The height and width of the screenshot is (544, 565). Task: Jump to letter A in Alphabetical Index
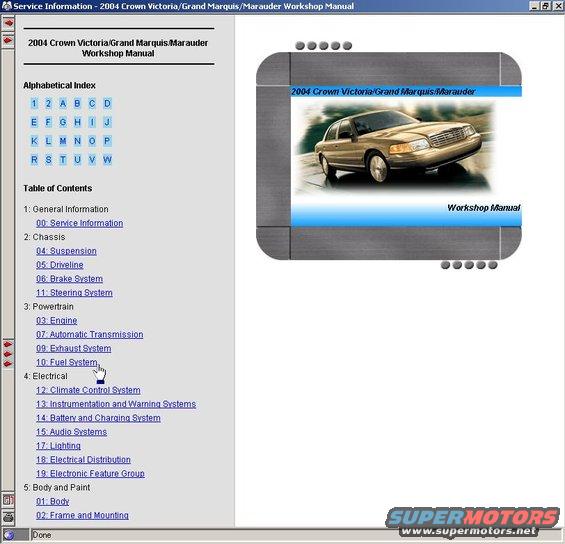63,104
